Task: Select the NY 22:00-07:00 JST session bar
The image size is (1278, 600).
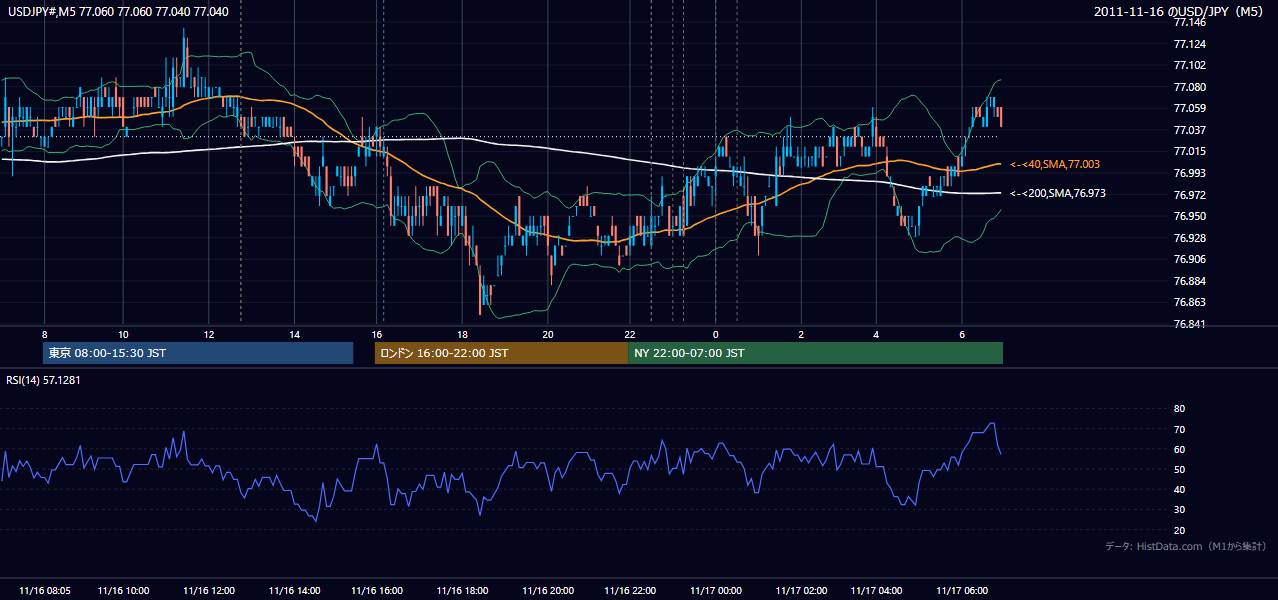Action: click(x=815, y=353)
